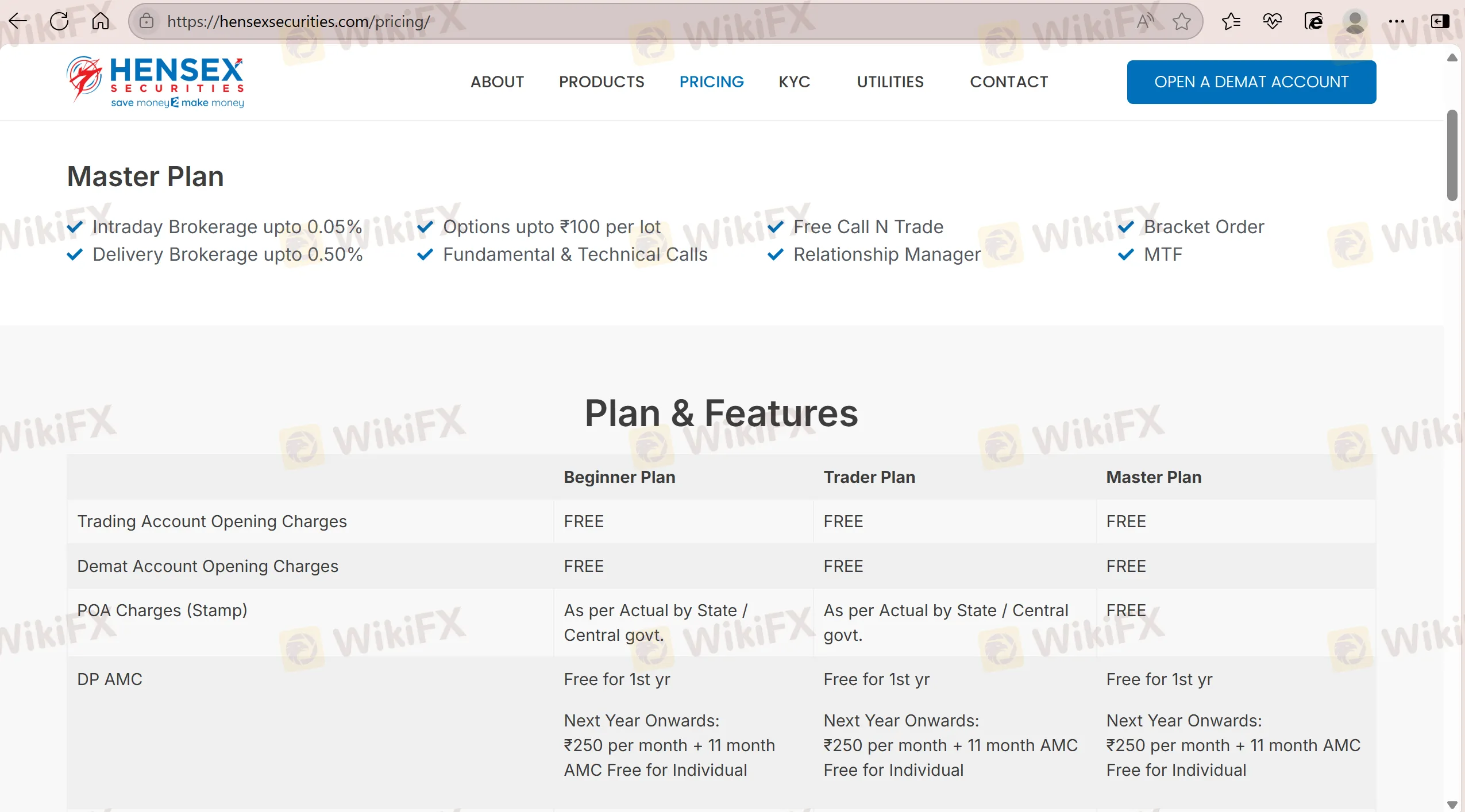The image size is (1465, 812).
Task: Click the site info lock icon
Action: tap(147, 21)
